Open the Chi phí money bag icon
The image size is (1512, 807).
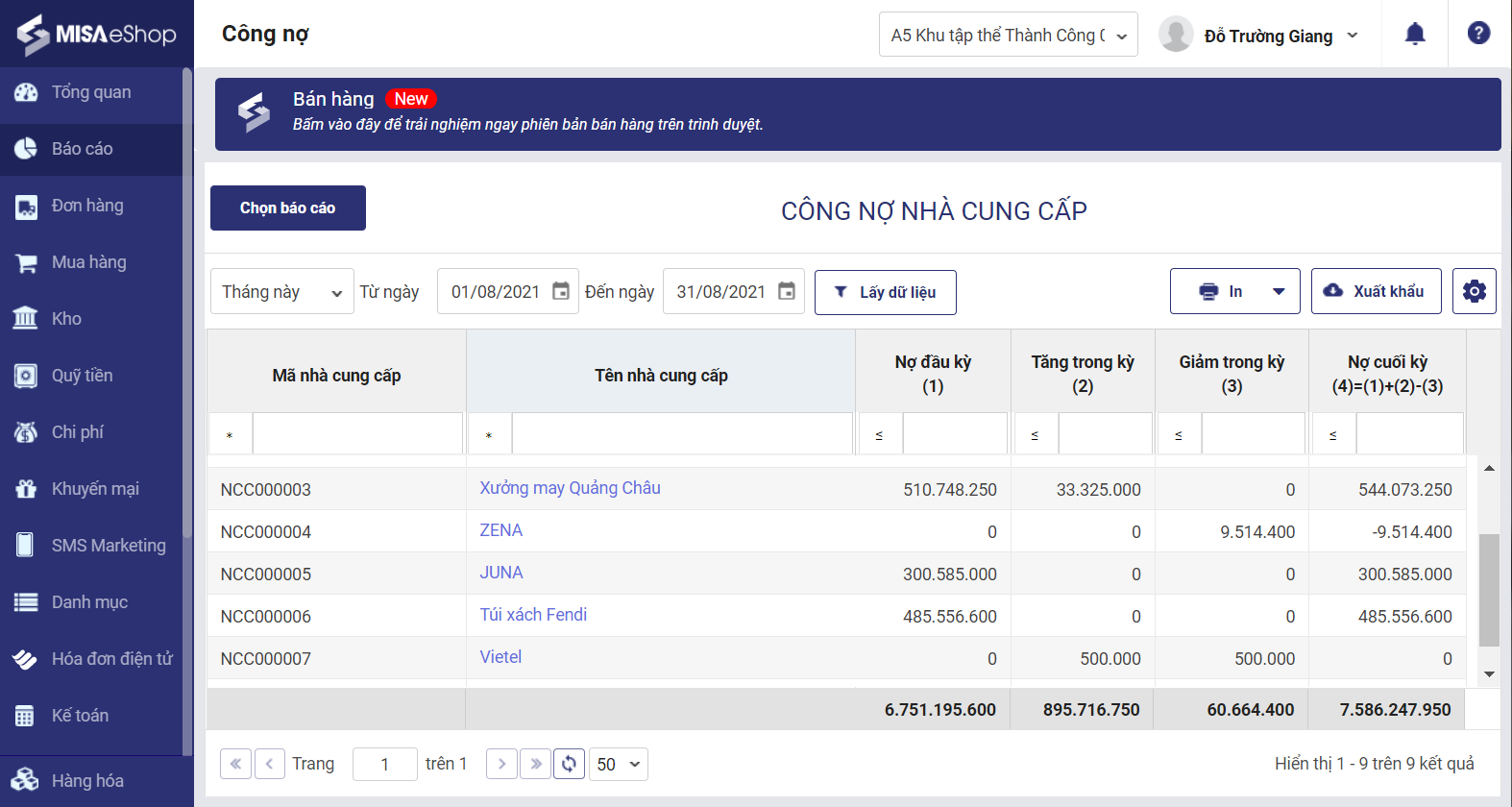coord(26,432)
